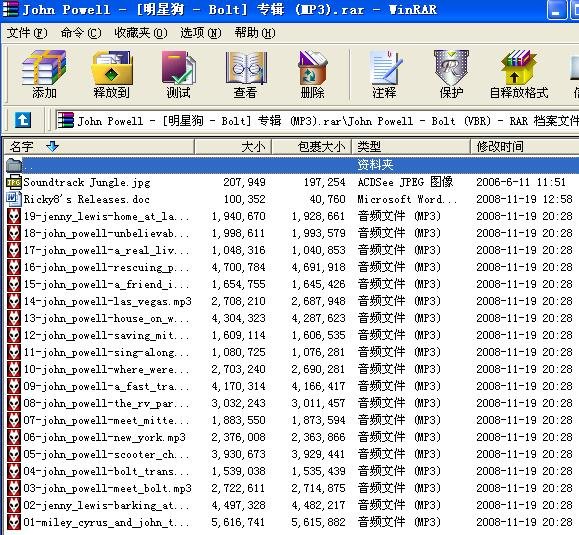Screen dimensions: 579x535
Task: Click the 释放到 (Extract To) toolbar icon
Action: 112,75
